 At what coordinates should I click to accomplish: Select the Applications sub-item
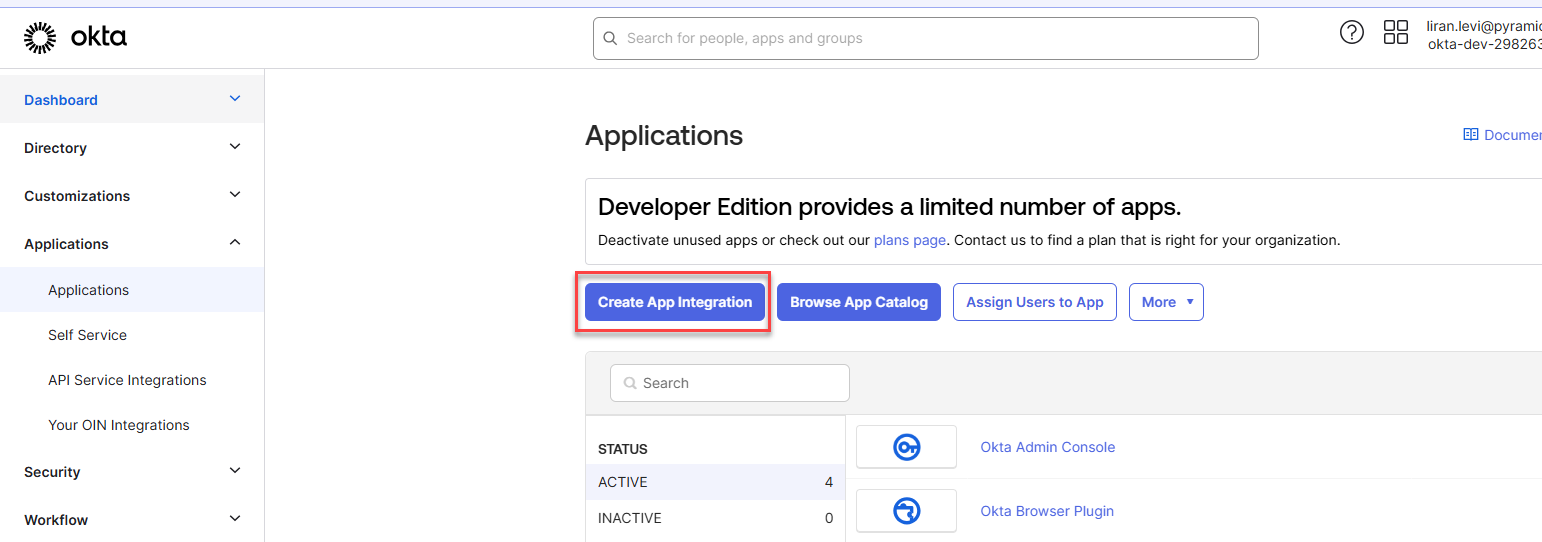[132, 290]
